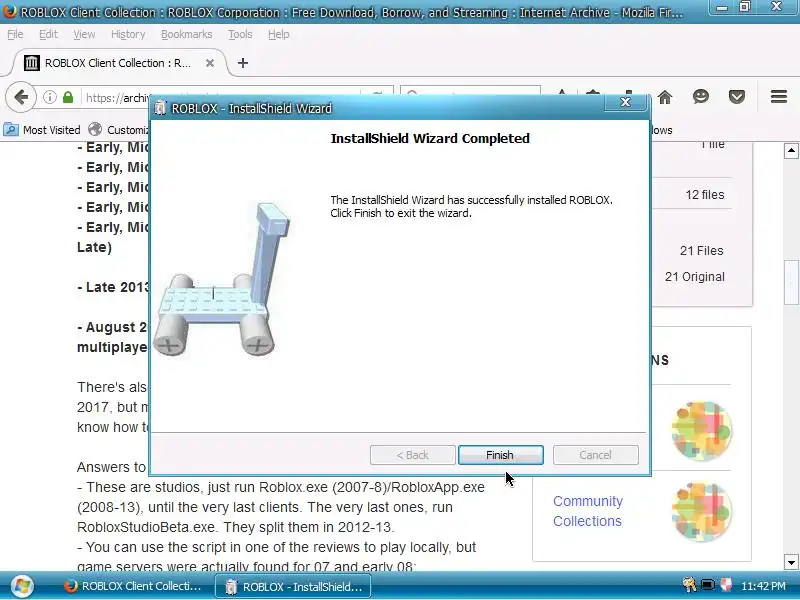
Task: Click the Finish button in the wizard
Action: (501, 455)
